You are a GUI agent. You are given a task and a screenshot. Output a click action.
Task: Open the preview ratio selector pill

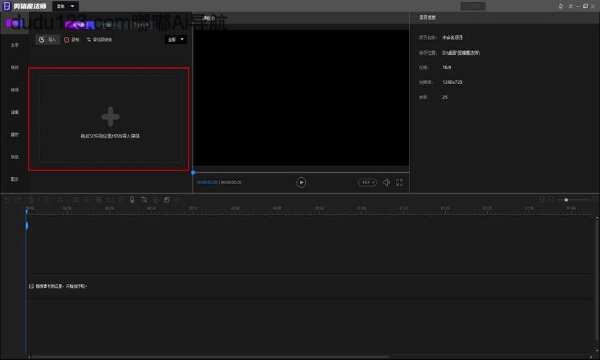pos(367,182)
